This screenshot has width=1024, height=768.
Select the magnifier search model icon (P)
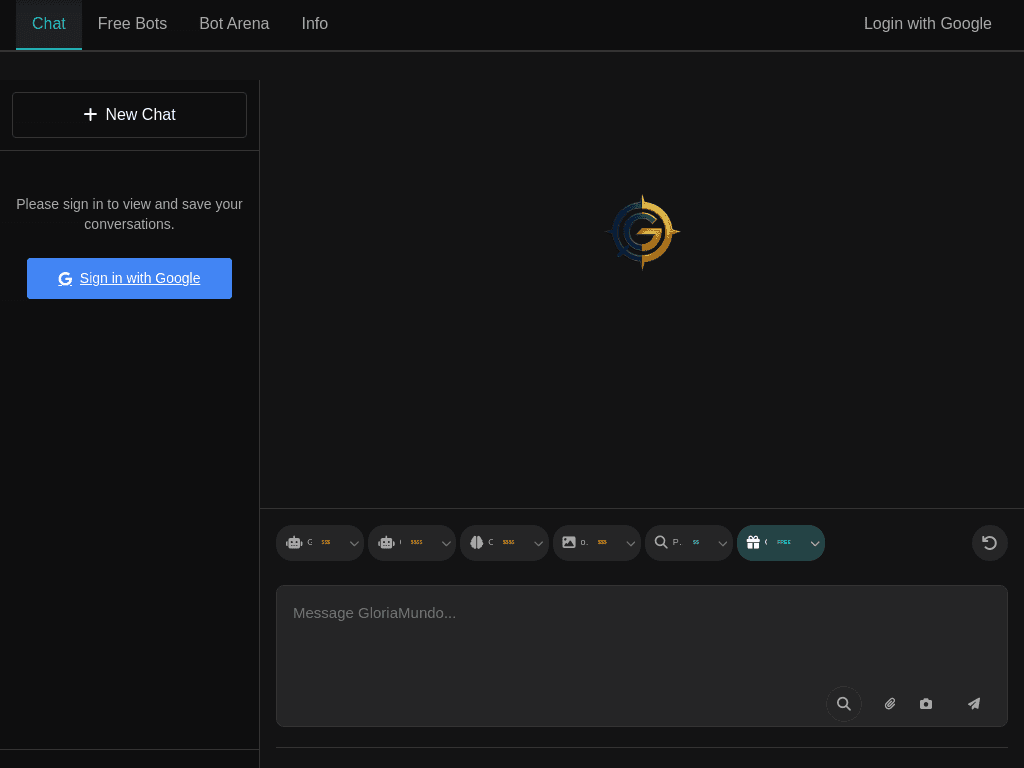point(661,542)
